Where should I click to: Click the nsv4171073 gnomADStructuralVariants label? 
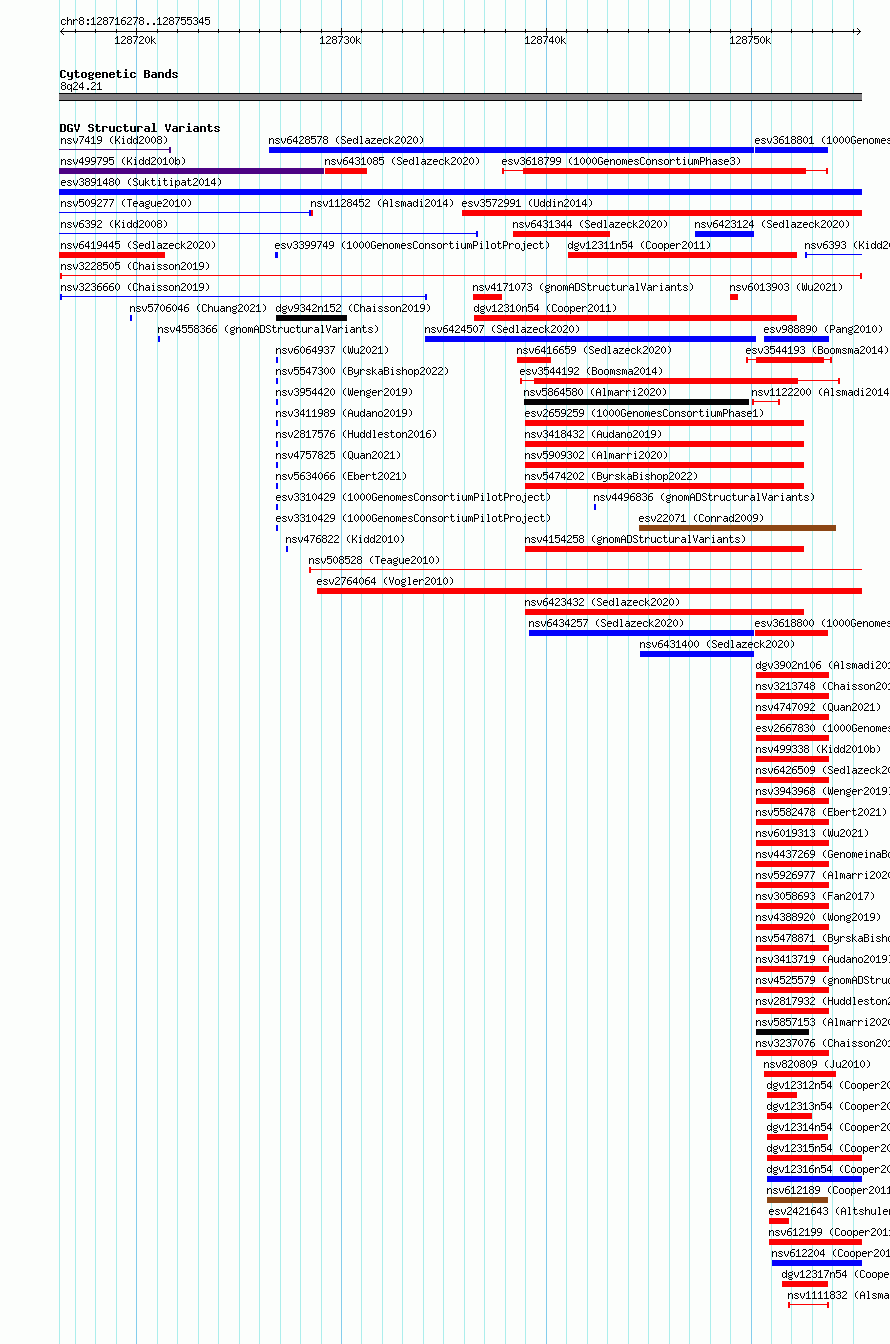point(583,287)
